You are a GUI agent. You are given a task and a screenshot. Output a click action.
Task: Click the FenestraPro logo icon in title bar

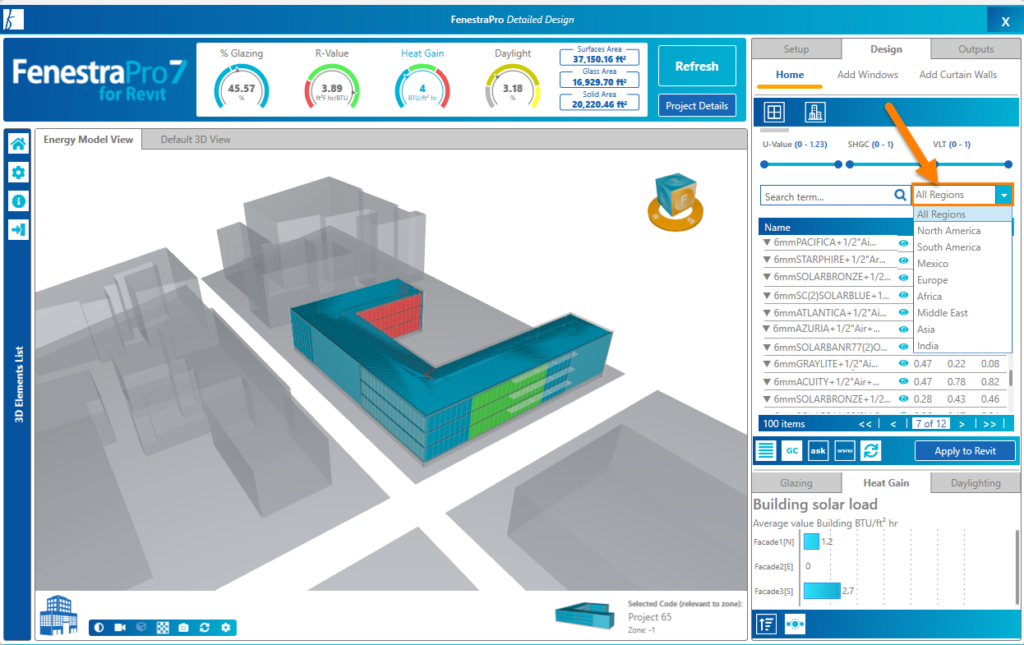click(13, 20)
